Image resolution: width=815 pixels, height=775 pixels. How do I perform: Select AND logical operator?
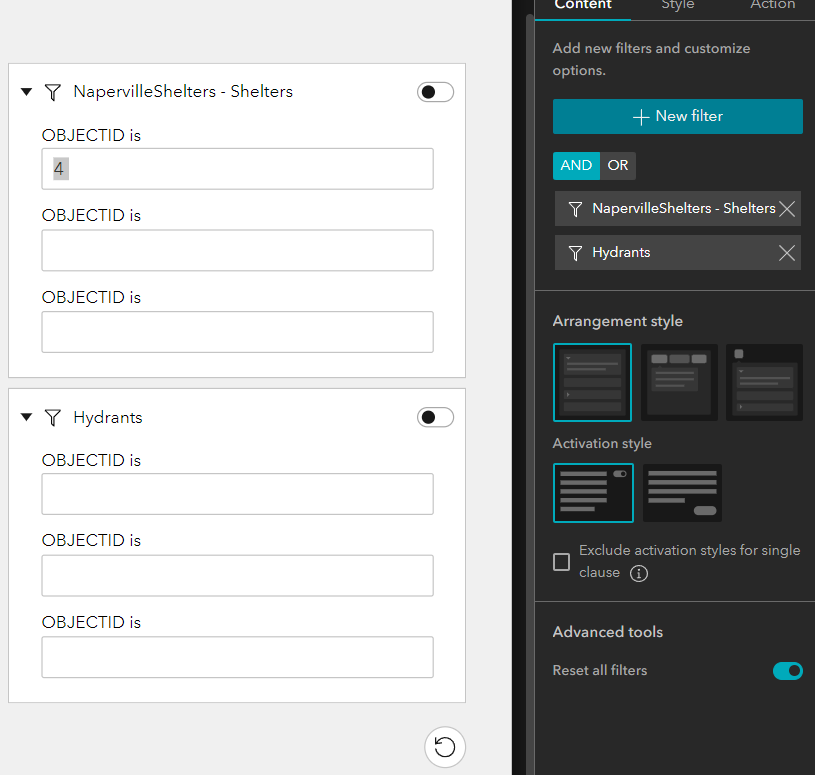click(576, 166)
